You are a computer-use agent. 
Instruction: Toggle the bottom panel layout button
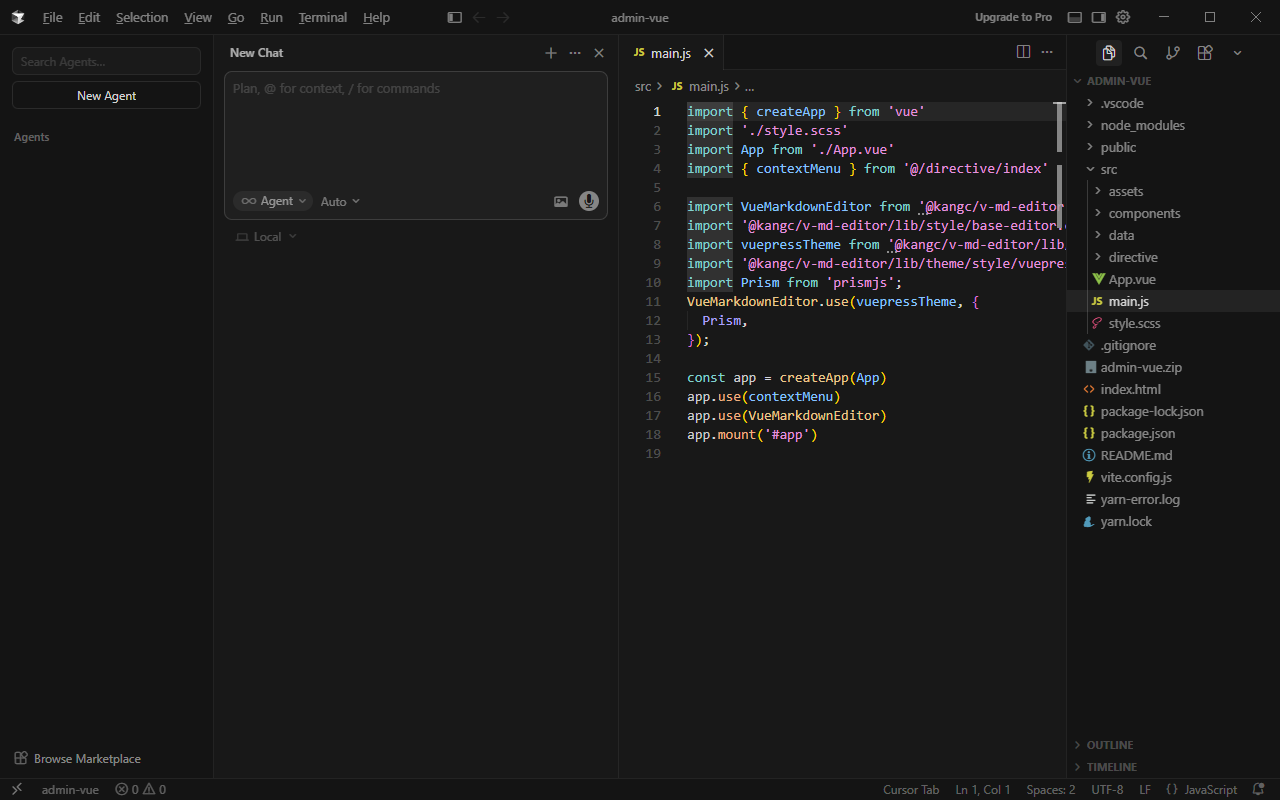pyautogui.click(x=1075, y=17)
